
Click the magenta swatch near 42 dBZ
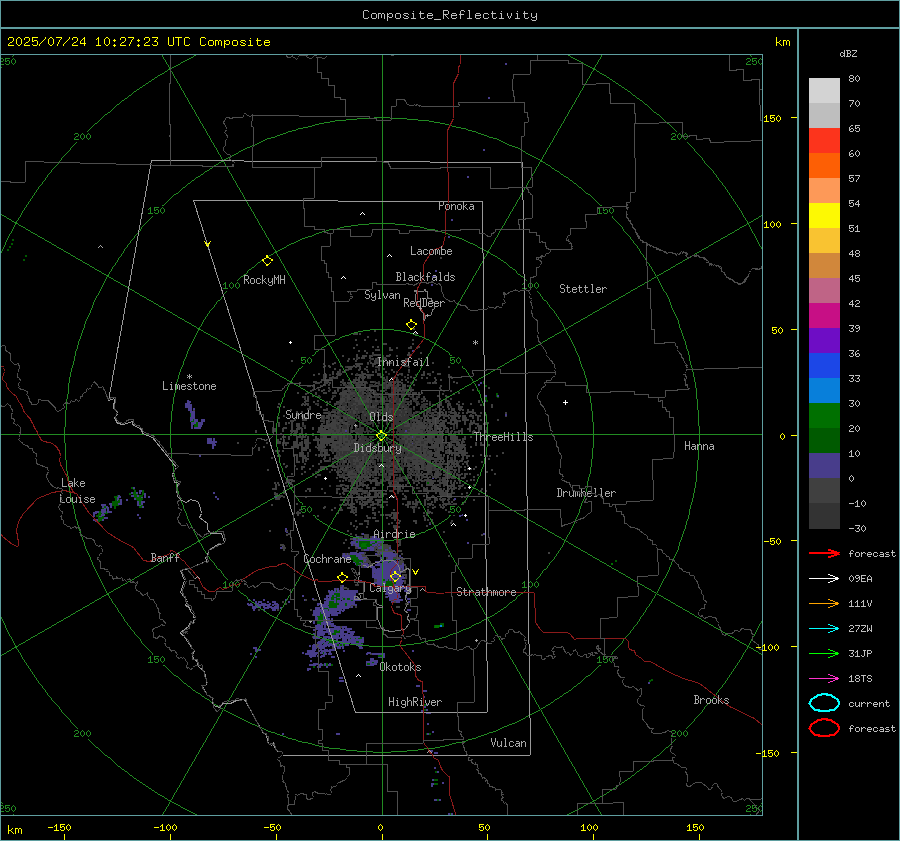824,315
